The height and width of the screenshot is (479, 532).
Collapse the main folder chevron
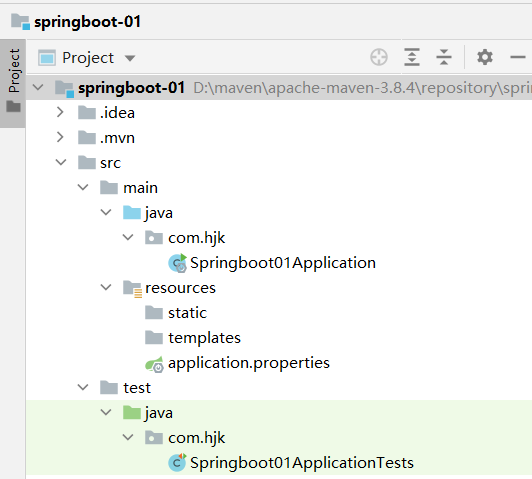83,187
